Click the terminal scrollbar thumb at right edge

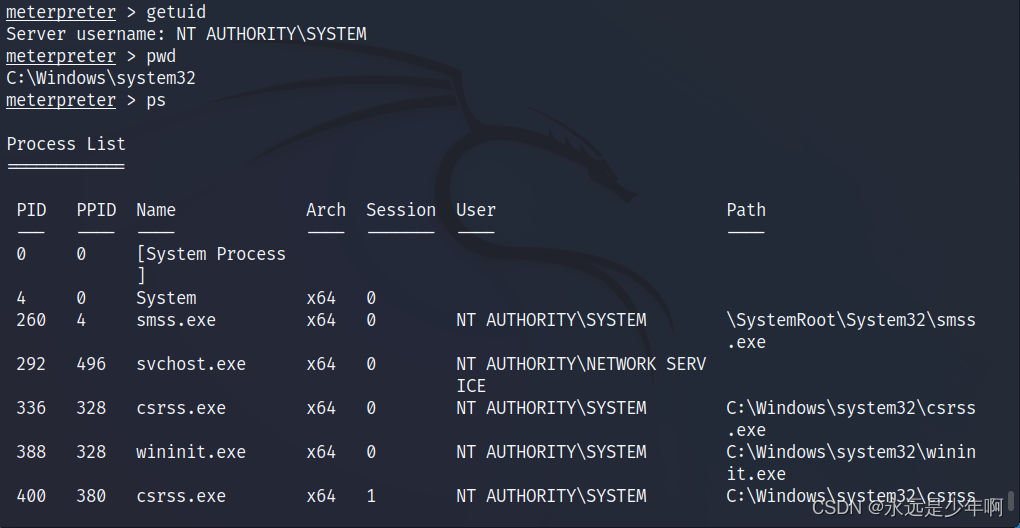[1012, 501]
